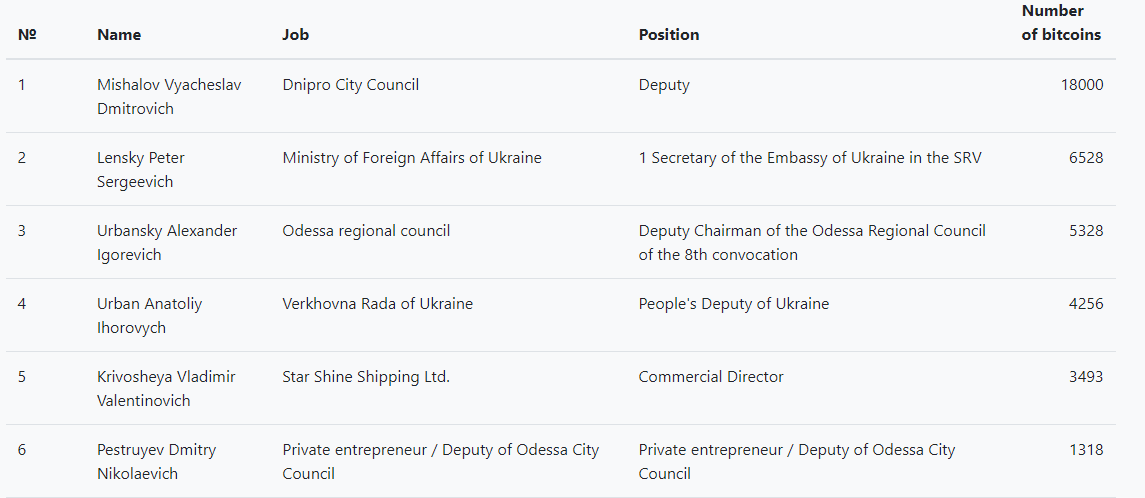The image size is (1145, 498).
Task: Click the 6528 bitcoins value
Action: pyautogui.click(x=1085, y=158)
